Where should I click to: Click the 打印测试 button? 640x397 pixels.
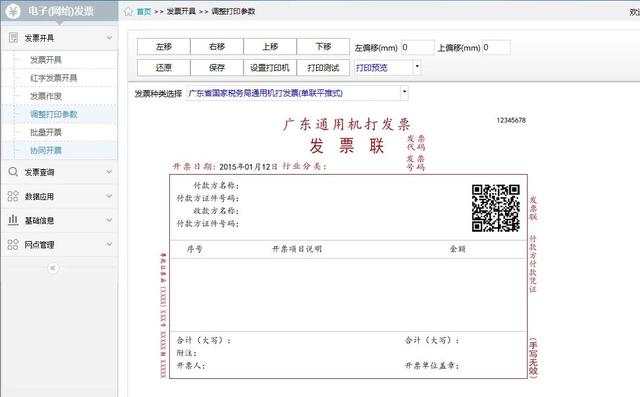point(323,68)
